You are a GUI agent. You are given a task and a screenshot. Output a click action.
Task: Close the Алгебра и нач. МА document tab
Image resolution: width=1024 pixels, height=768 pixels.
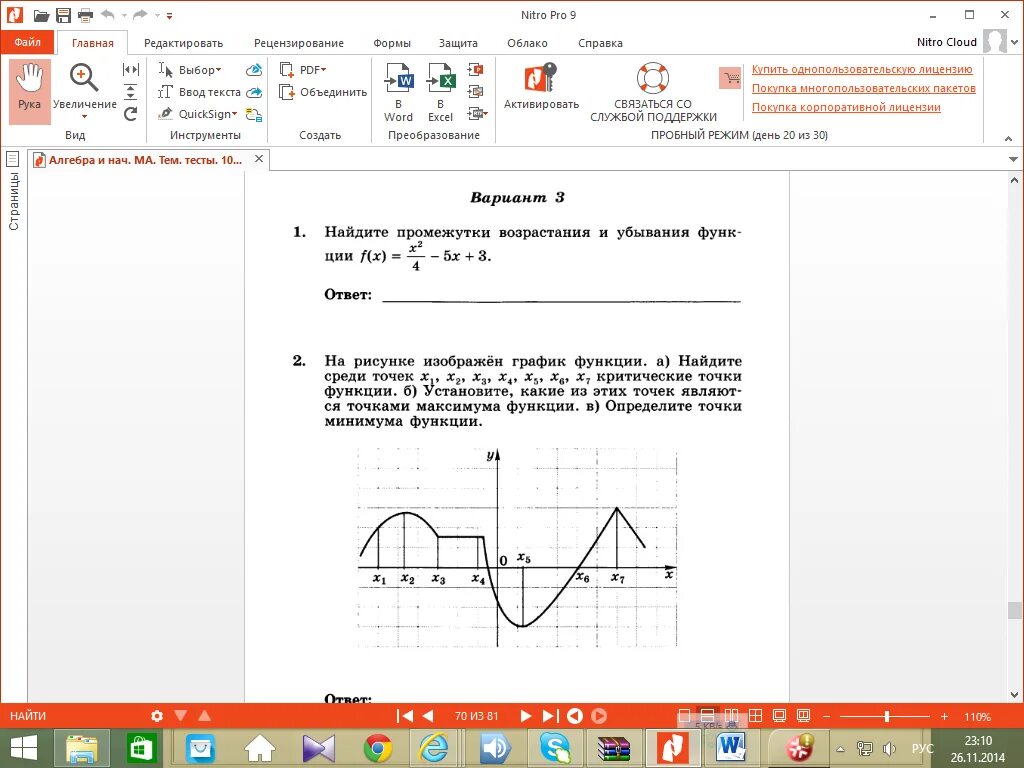pyautogui.click(x=259, y=159)
